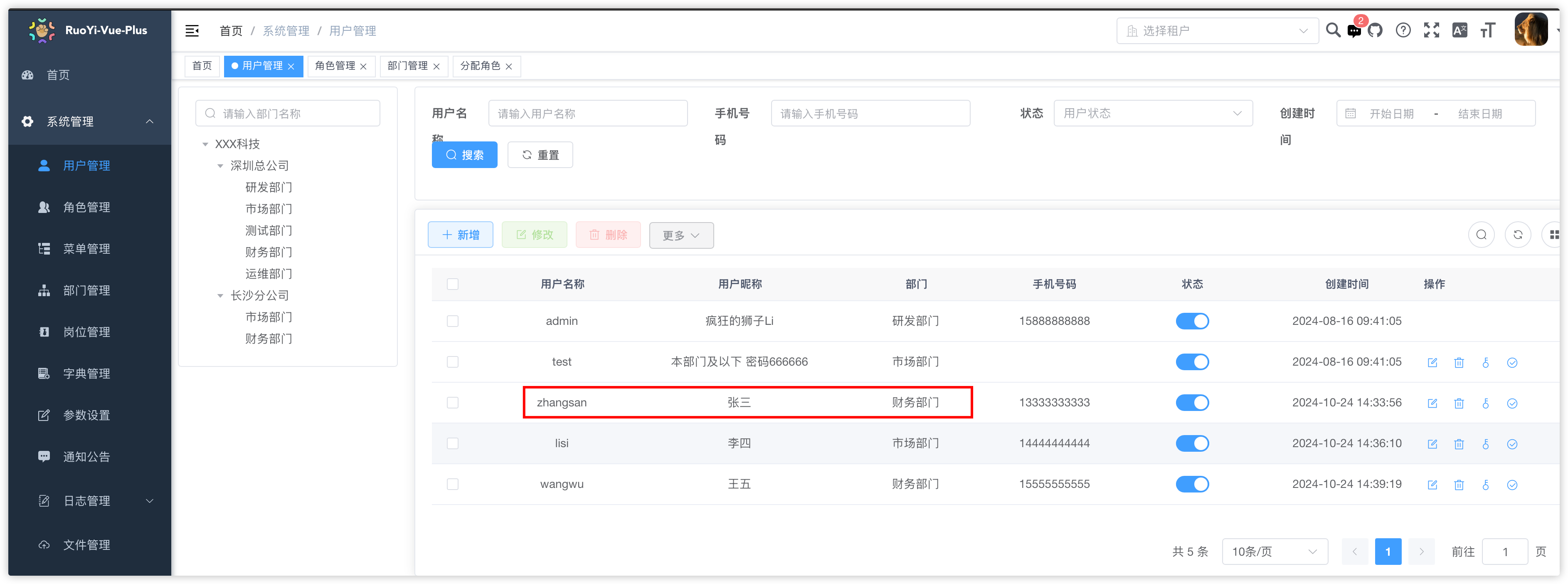
Task: Switch to the 角色管理 tab
Action: (x=335, y=66)
